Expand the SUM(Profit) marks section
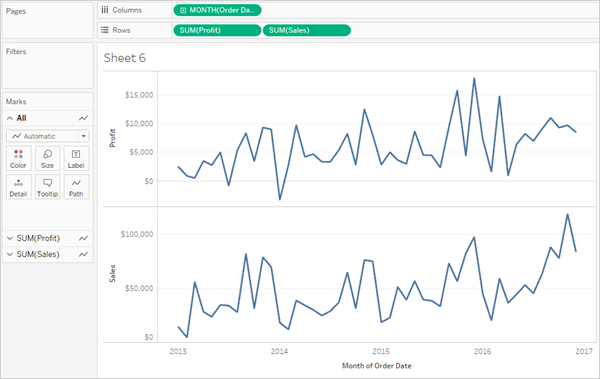Viewport: 600px width, 379px height. coord(10,238)
